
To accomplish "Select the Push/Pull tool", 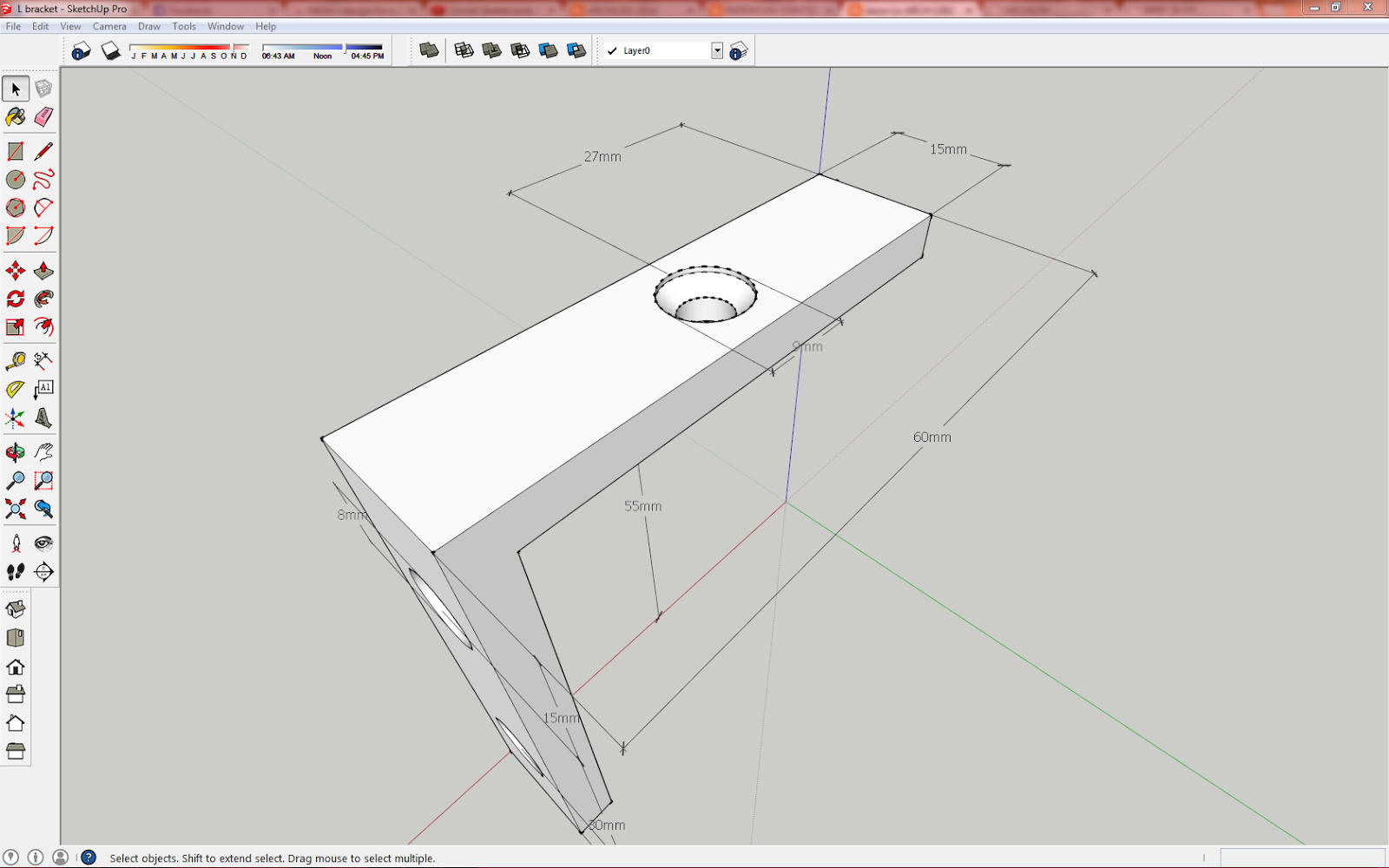I will [x=43, y=271].
